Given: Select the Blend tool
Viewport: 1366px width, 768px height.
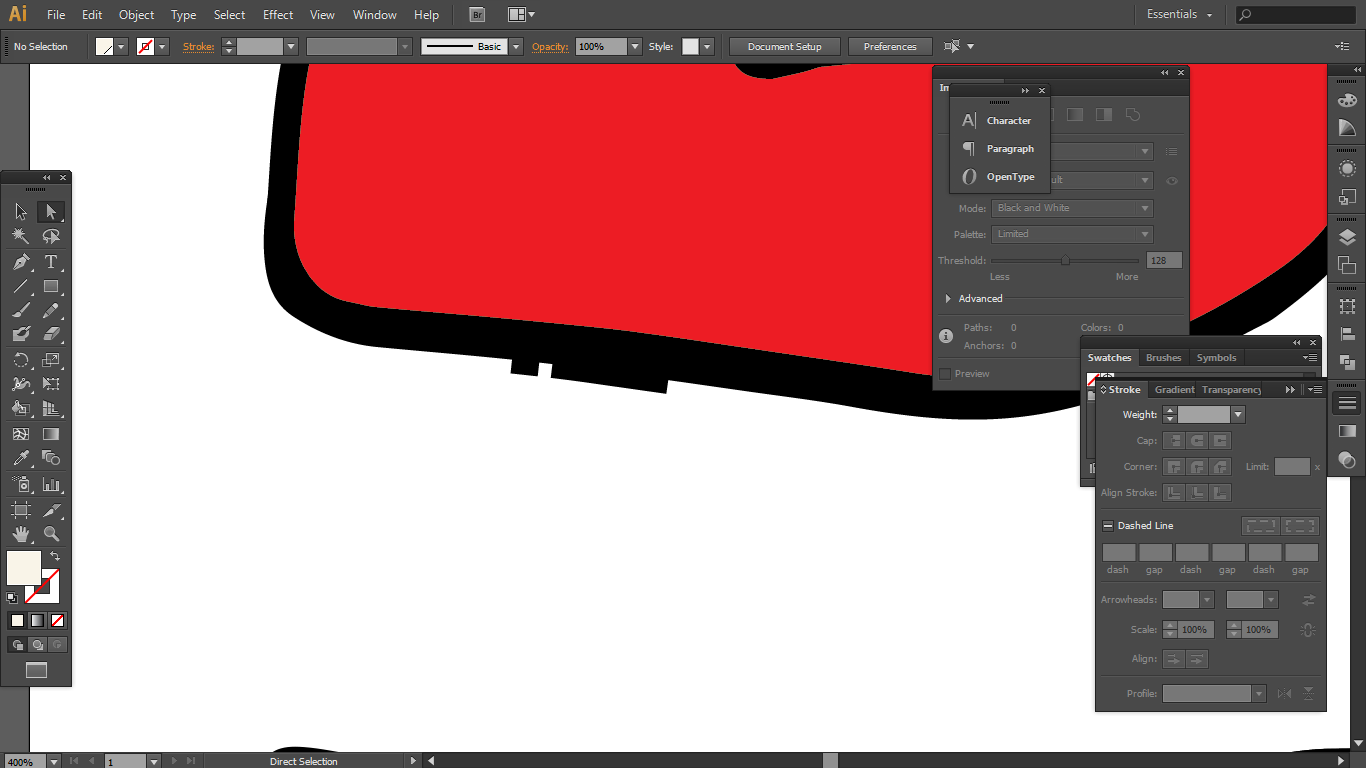Looking at the screenshot, I should point(51,458).
